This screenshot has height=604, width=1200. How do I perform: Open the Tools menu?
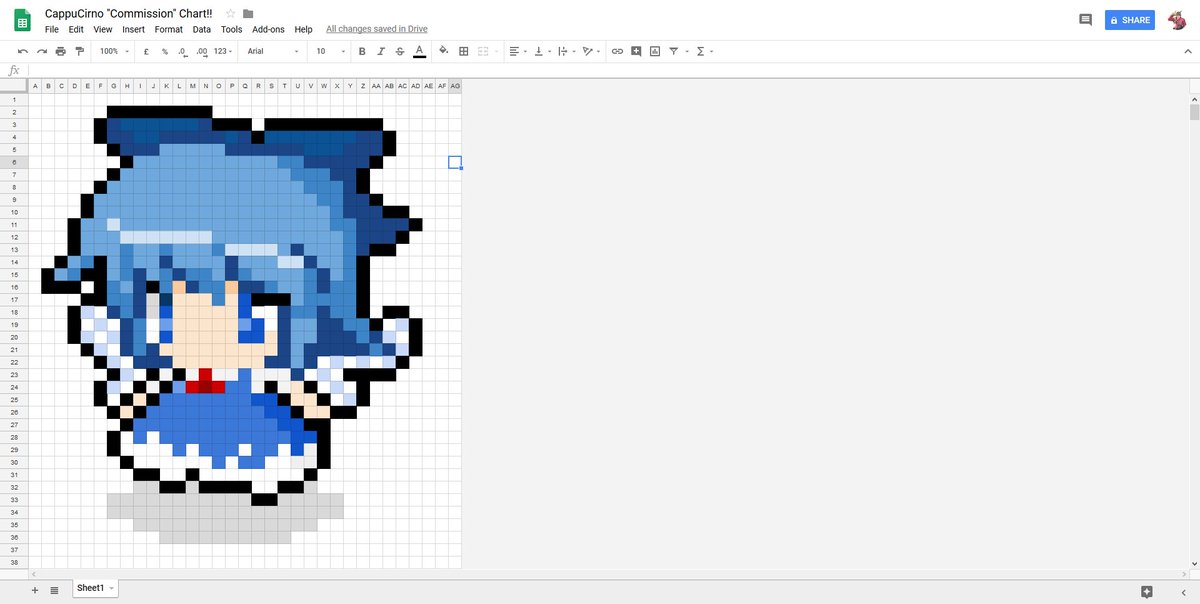tap(232, 30)
